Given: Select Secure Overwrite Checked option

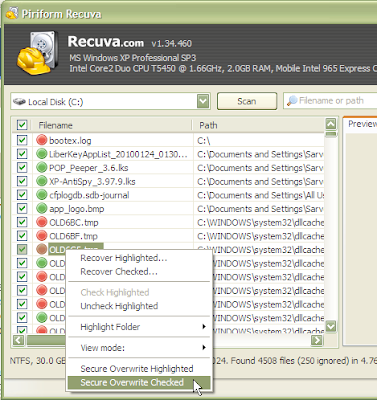Looking at the screenshot, I should point(139,382).
